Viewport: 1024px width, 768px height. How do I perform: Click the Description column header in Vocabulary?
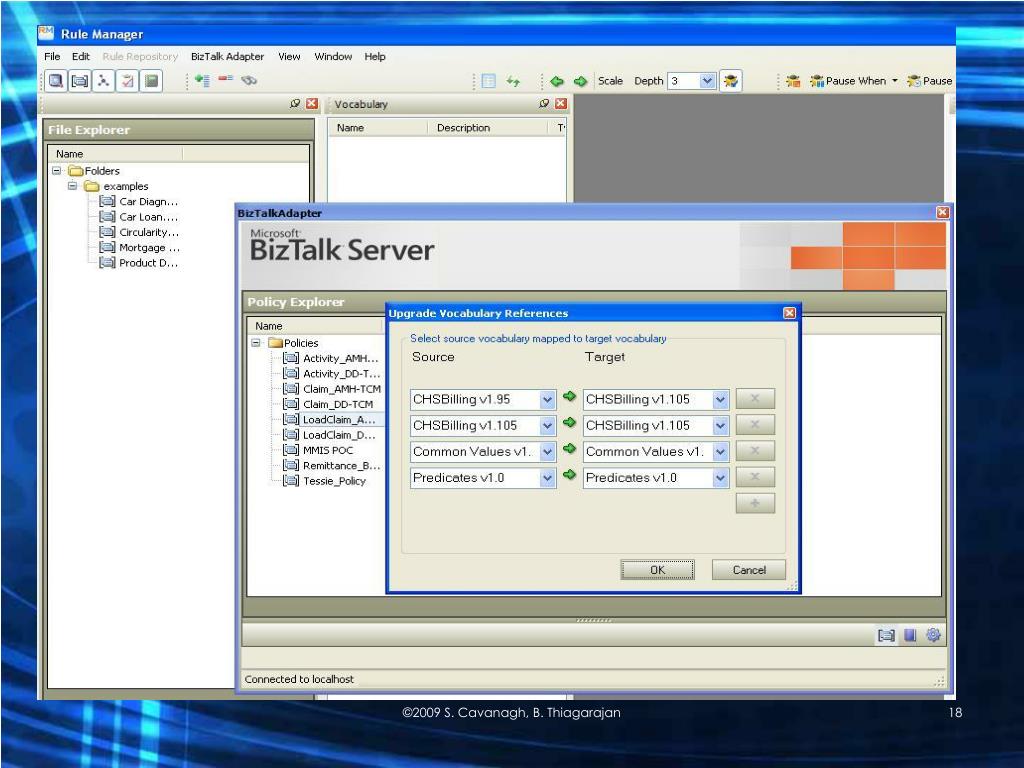pos(487,128)
